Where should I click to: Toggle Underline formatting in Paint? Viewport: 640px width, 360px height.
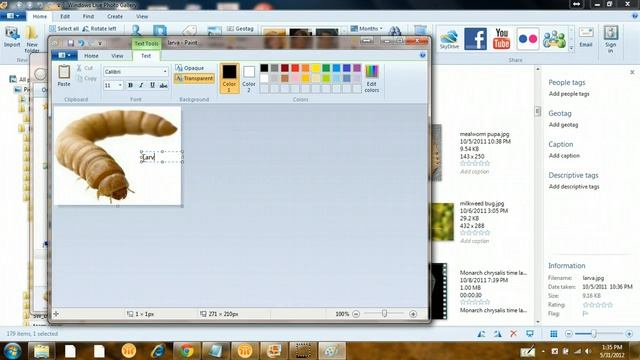point(152,85)
